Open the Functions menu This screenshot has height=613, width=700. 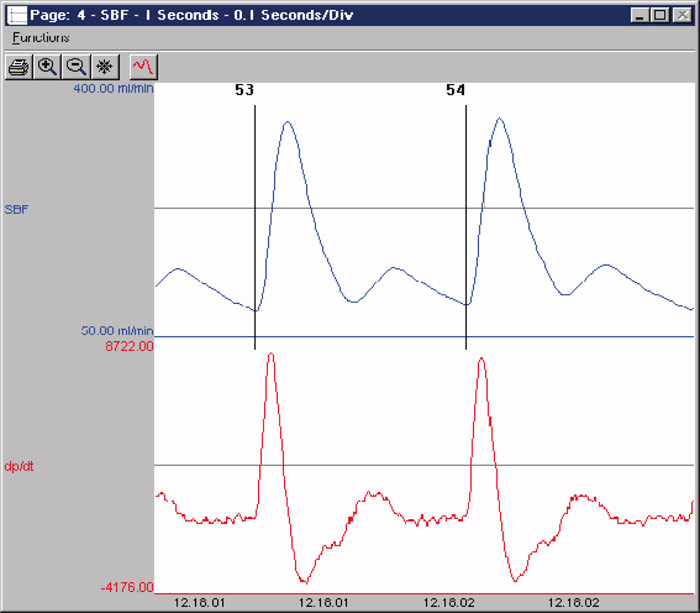[40, 37]
